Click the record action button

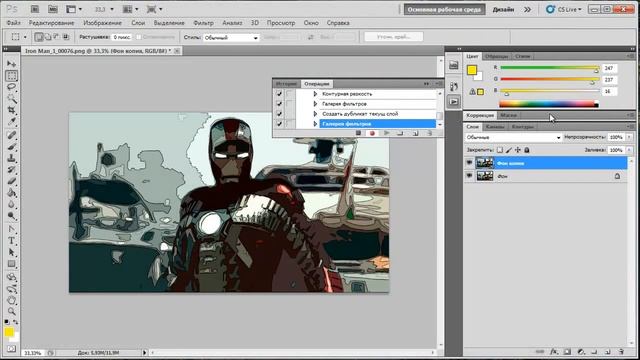point(372,133)
